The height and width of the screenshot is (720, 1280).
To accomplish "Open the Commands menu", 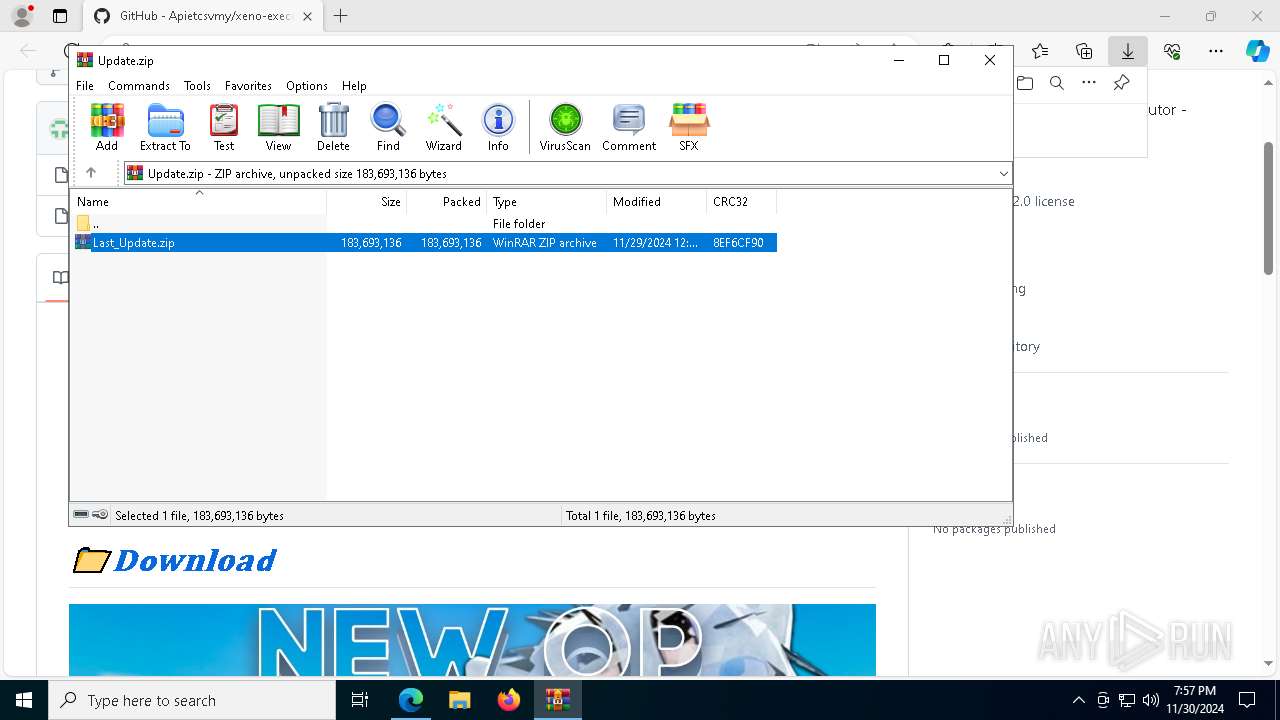I will coord(139,86).
